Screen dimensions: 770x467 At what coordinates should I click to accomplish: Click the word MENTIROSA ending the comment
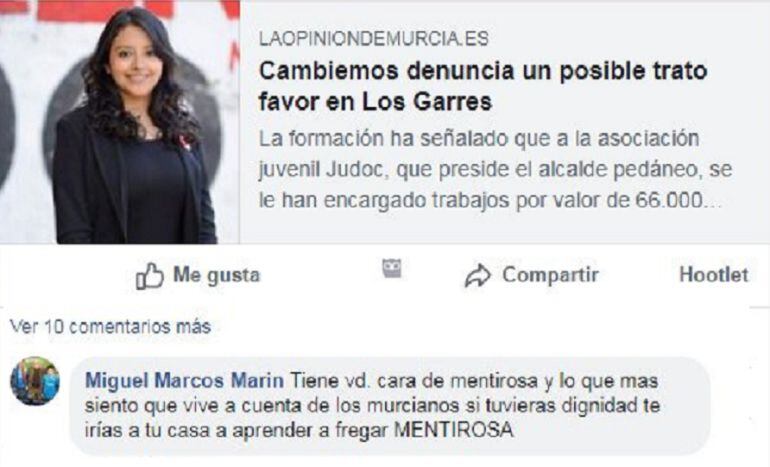pos(454,431)
